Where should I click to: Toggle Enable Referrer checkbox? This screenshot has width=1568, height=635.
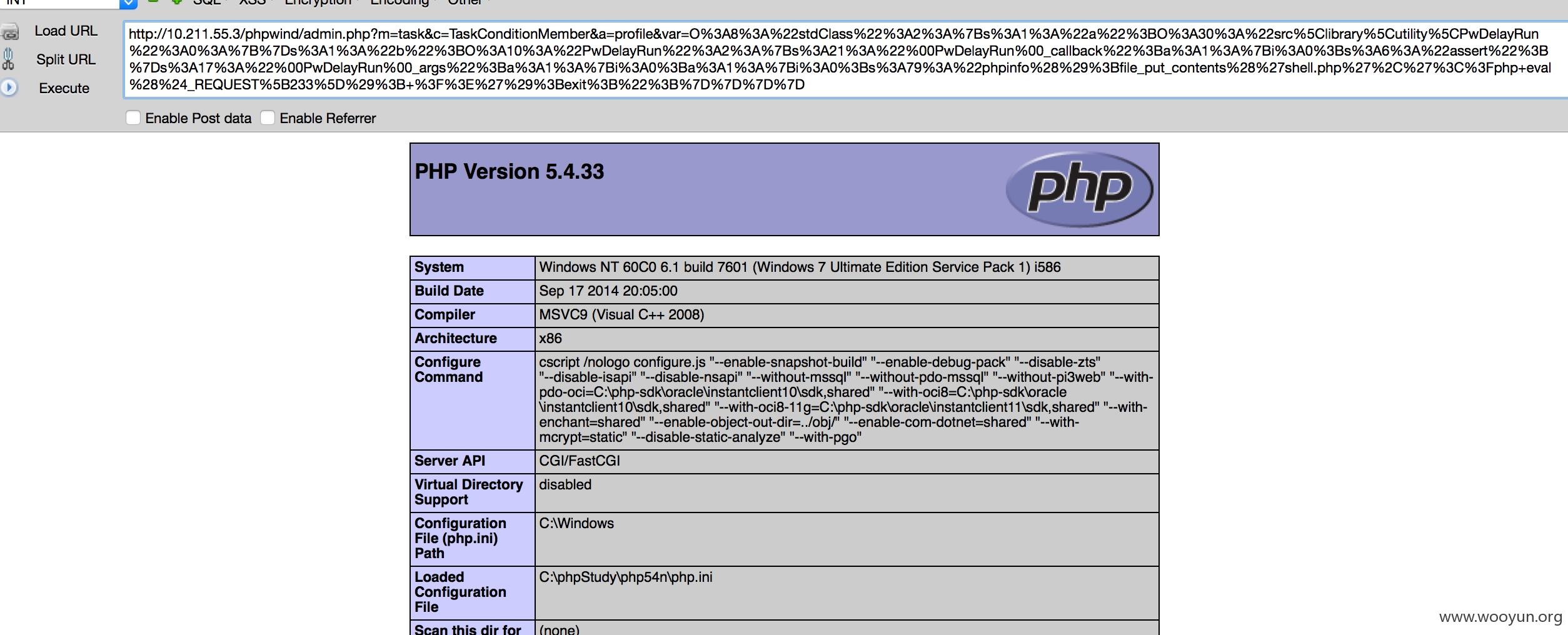[268, 117]
